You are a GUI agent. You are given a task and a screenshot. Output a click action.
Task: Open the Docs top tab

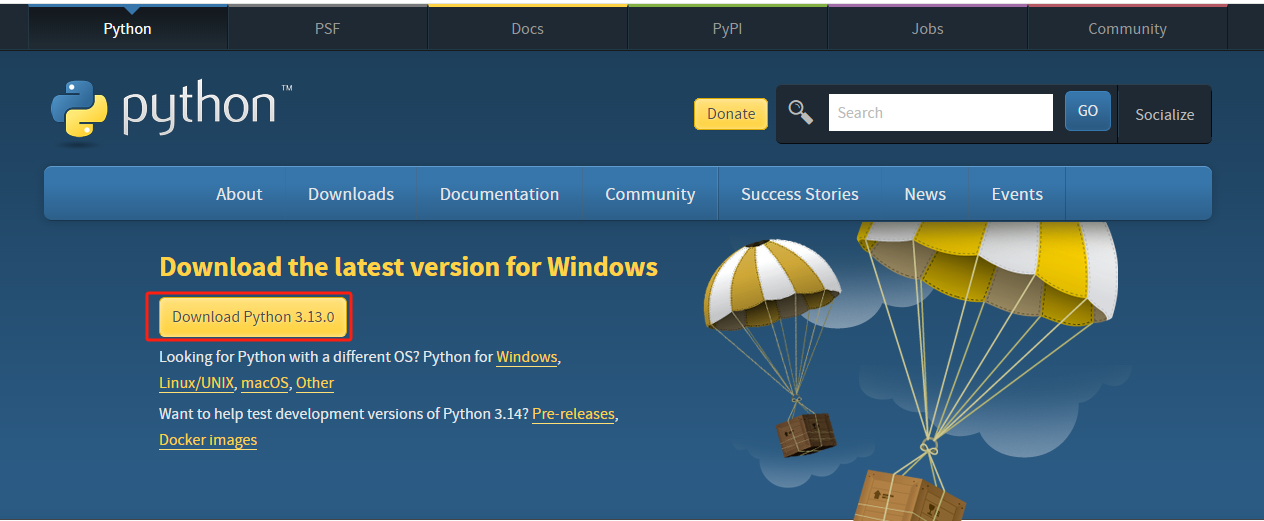point(528,29)
